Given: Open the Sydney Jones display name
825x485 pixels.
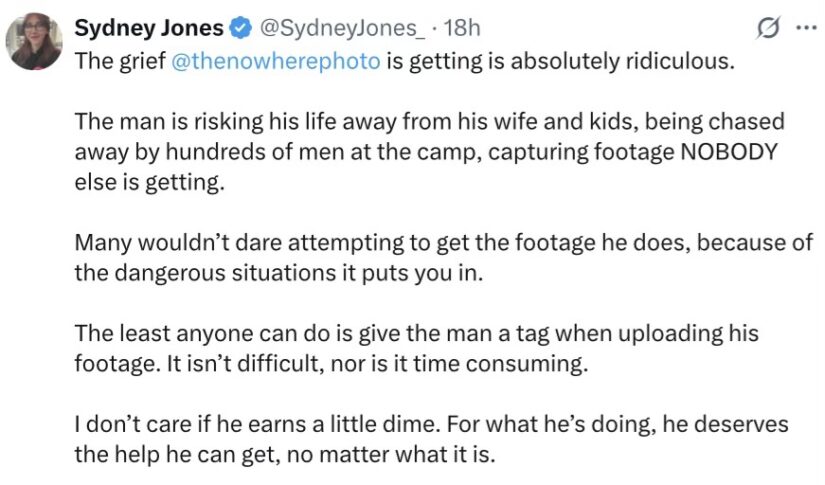Looking at the screenshot, I should point(149,28).
